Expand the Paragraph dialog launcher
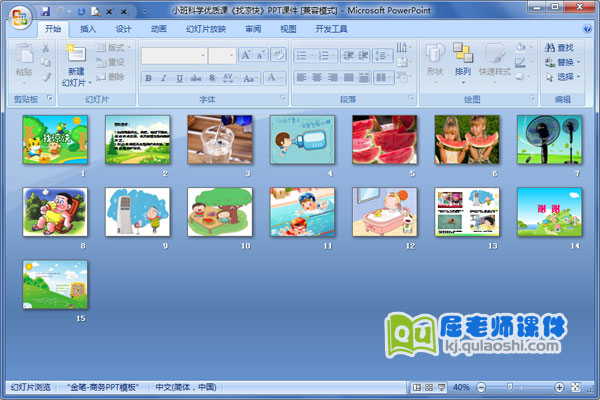The image size is (600, 400). click(411, 99)
